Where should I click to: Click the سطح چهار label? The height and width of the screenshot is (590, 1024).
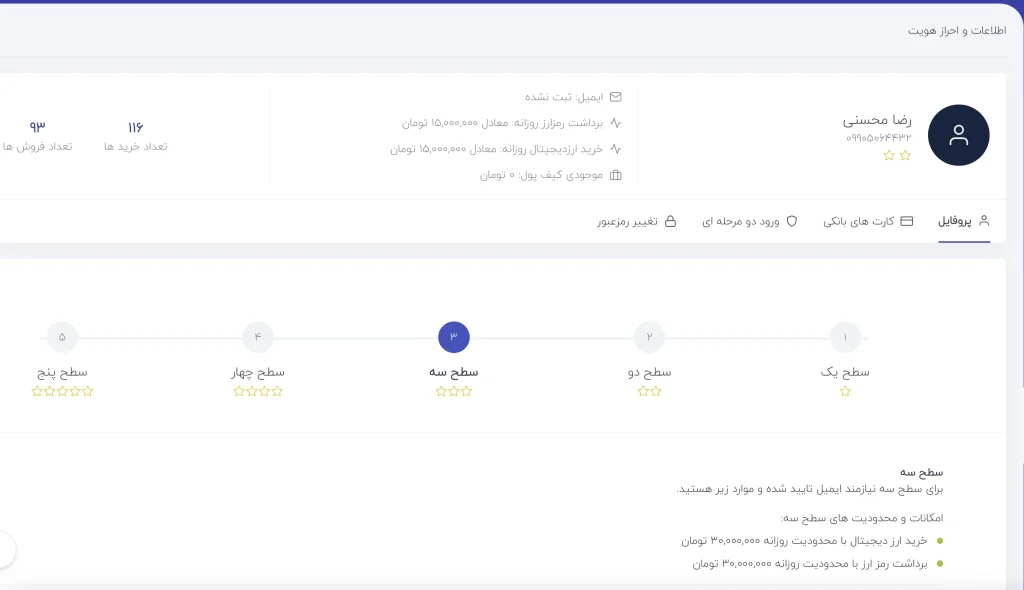258,372
